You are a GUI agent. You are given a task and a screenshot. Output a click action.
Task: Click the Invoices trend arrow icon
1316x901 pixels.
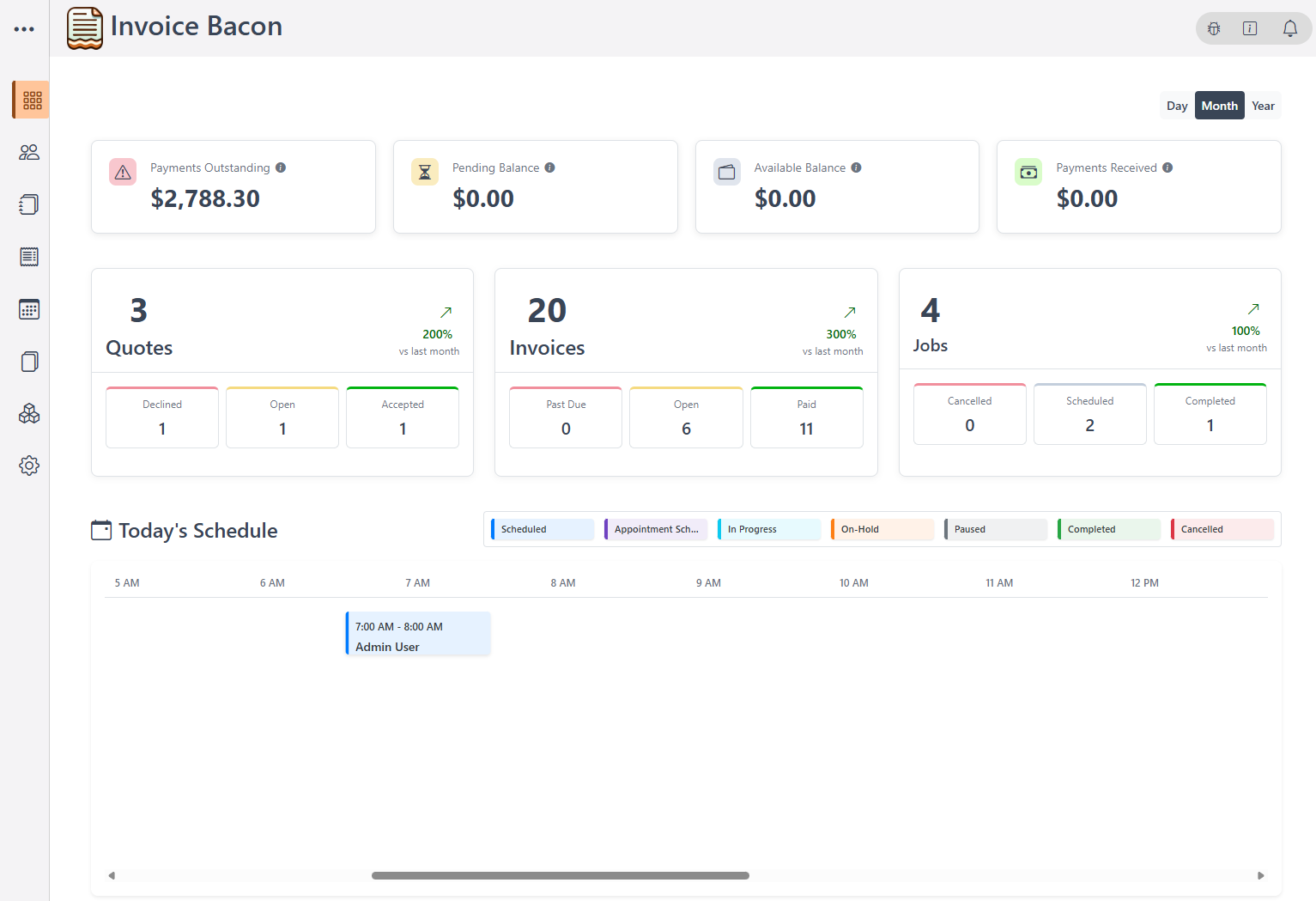click(x=850, y=313)
